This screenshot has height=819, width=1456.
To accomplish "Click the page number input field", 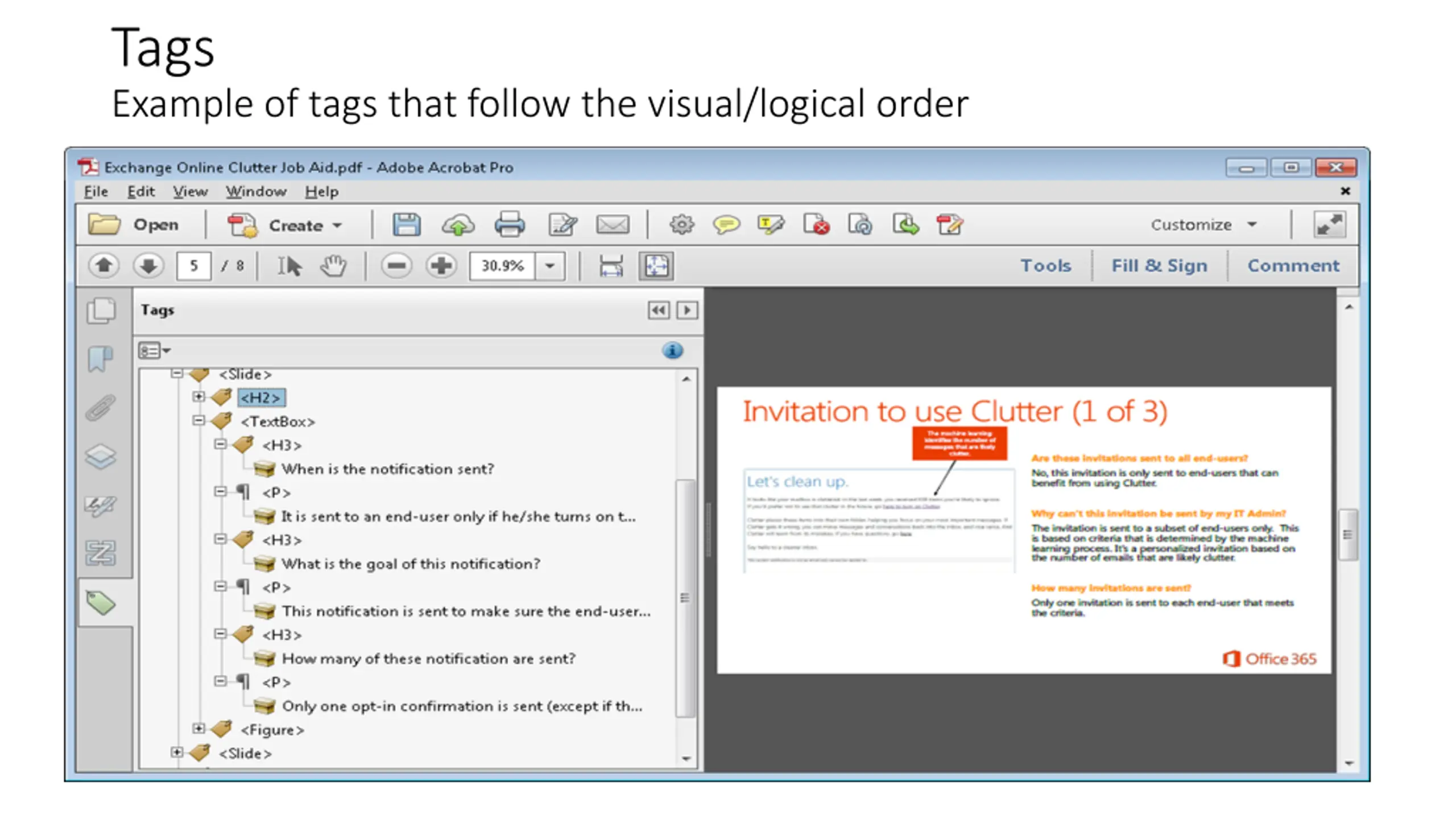I will [194, 266].
